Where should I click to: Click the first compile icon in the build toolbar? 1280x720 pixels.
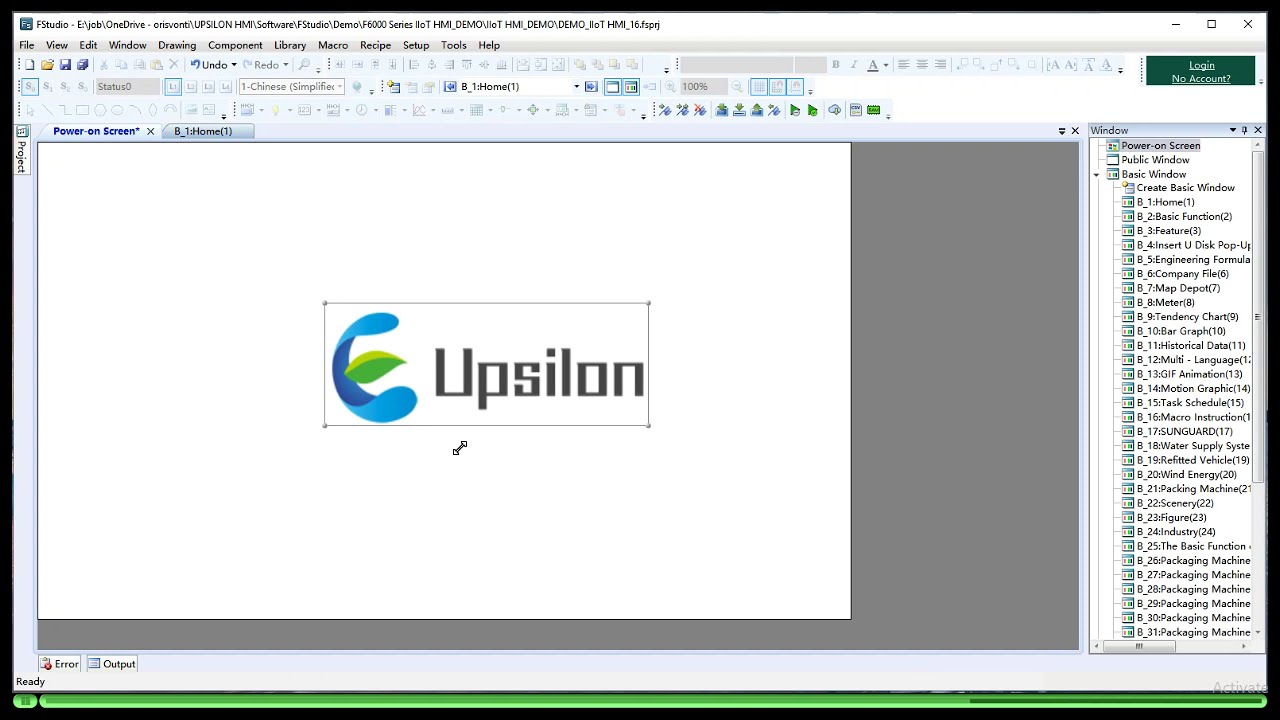(x=664, y=110)
